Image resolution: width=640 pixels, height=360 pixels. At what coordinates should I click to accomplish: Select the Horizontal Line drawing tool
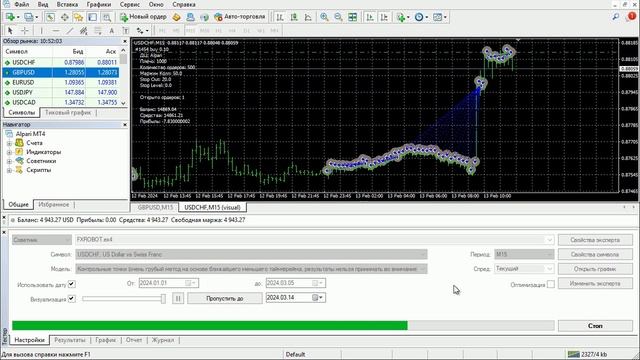(x=56, y=31)
